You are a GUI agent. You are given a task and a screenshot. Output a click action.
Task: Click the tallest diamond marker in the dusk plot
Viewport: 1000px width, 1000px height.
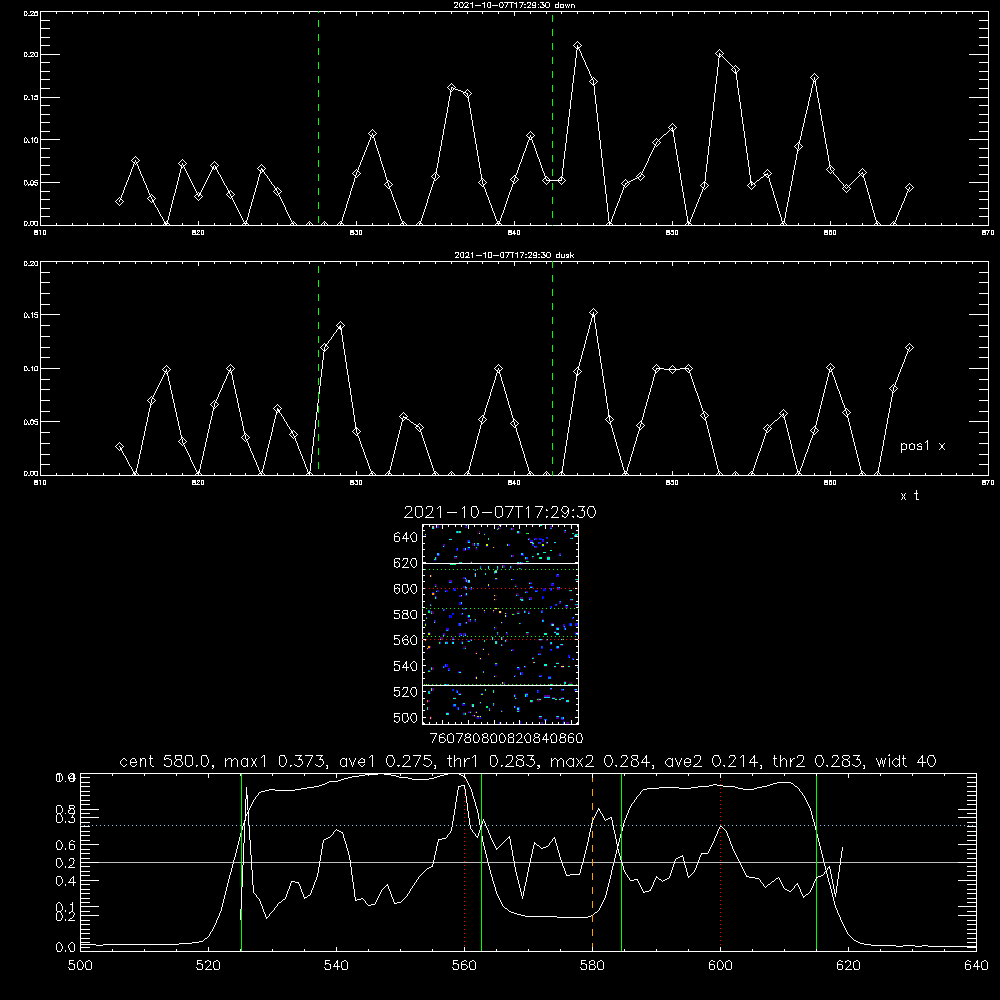click(593, 313)
